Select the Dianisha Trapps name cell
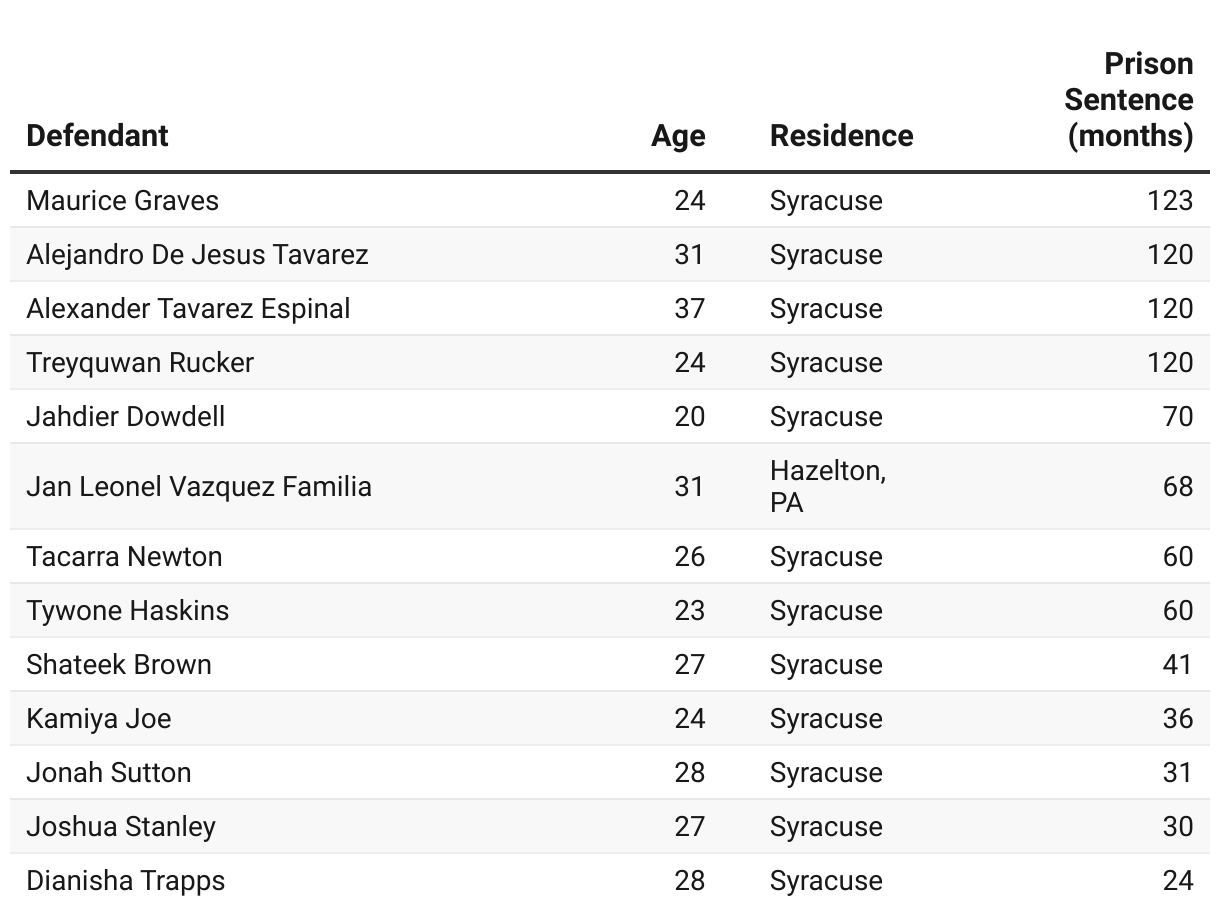Image resolution: width=1220 pixels, height=916 pixels. 126,881
